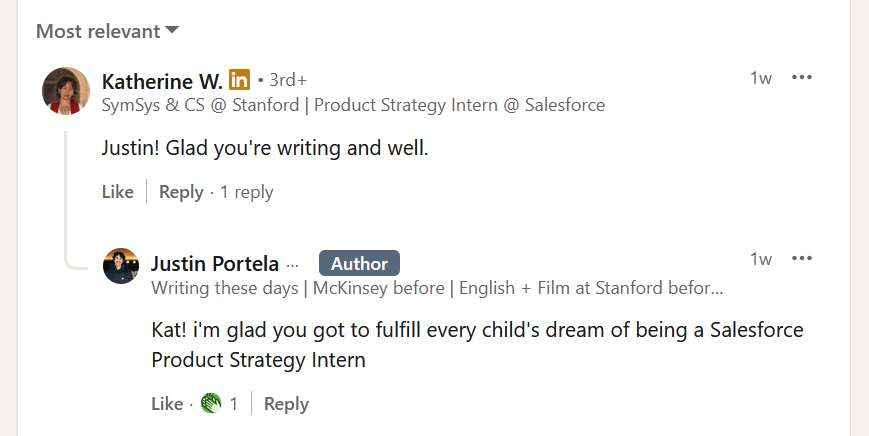Viewport: 869px width, 436px height.
Task: Reply to Justin Portela's comment
Action: pyautogui.click(x=286, y=404)
